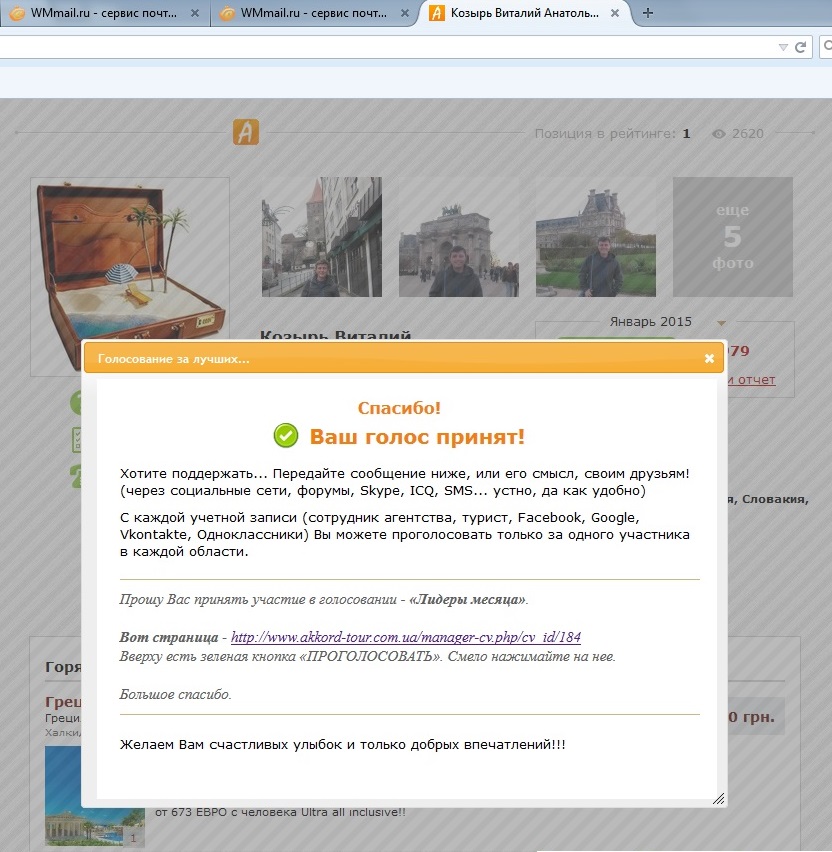Expand the Январь 2015 month dropdown
This screenshot has width=832, height=852.
point(721,323)
